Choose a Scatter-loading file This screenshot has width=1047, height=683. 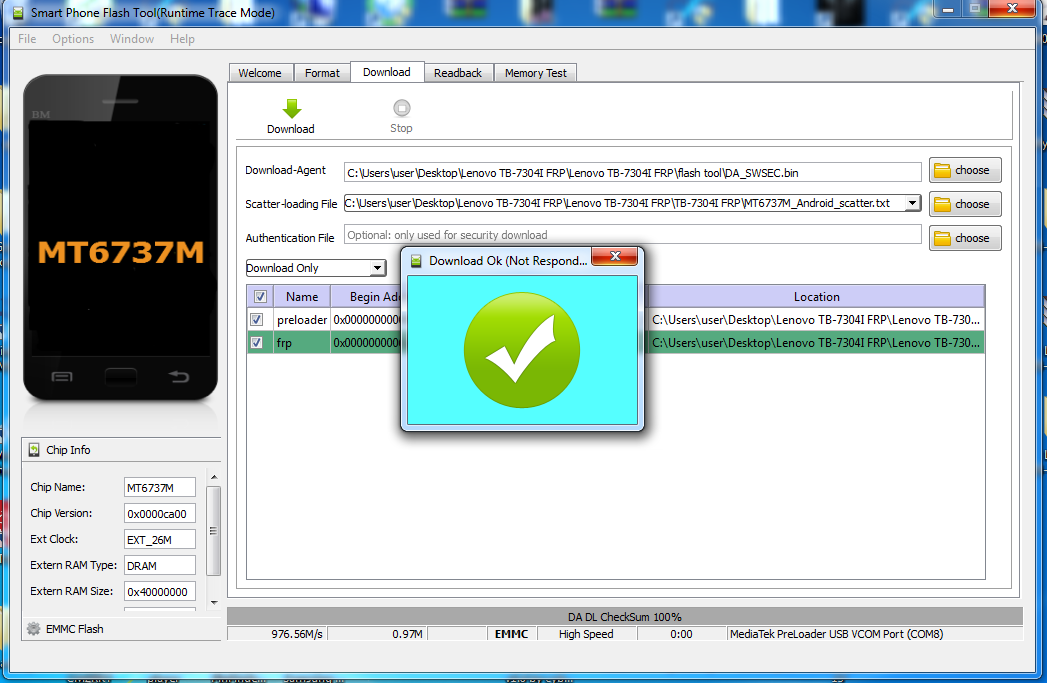coord(965,204)
